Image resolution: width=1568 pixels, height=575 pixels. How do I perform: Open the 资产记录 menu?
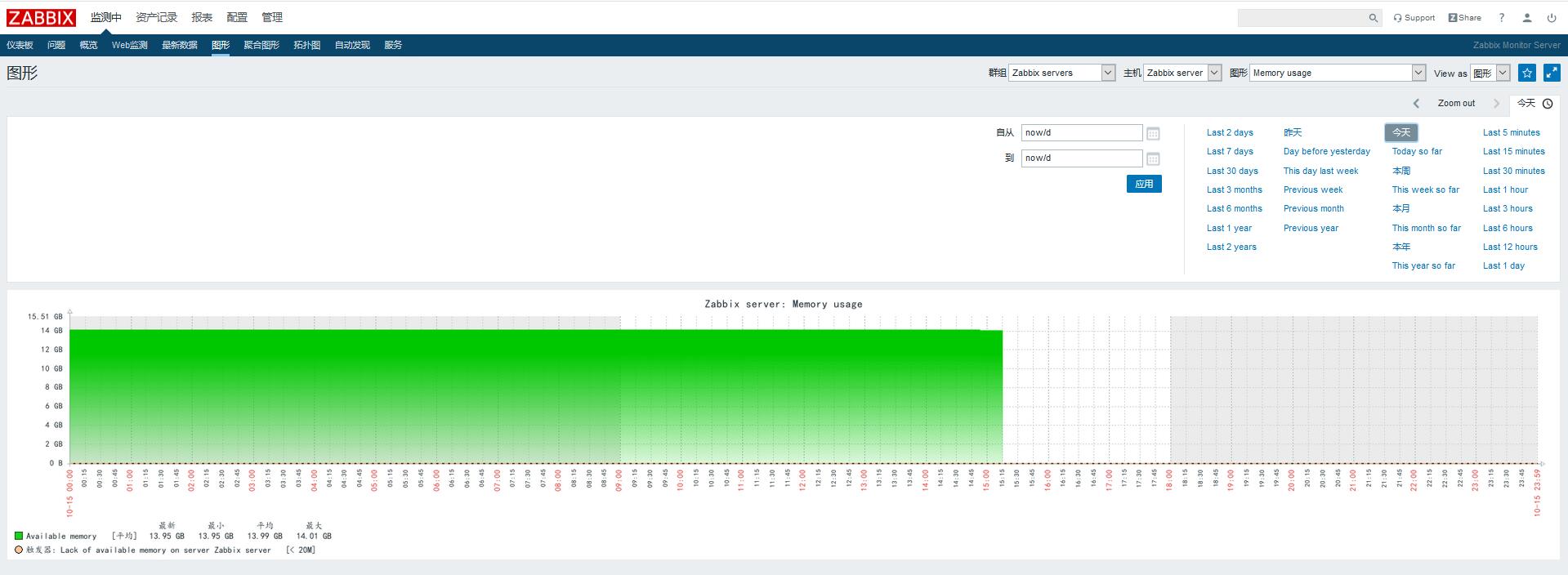pos(156,17)
